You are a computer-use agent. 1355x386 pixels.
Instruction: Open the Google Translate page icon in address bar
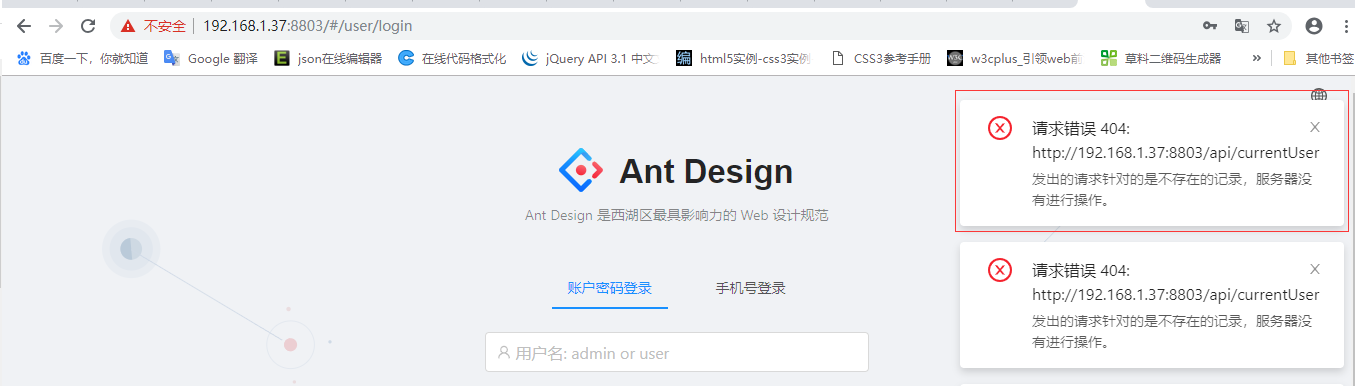pos(1242,26)
